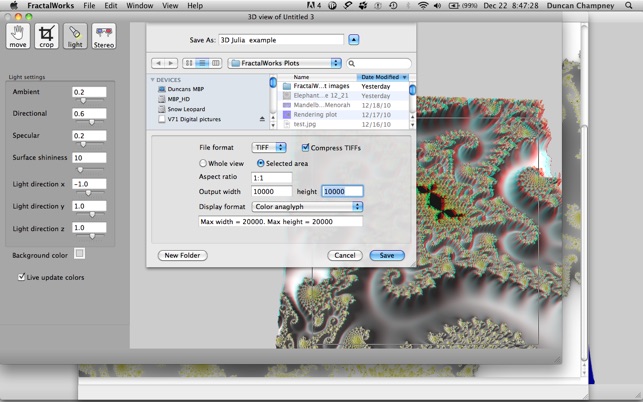
Task: Activate the light tool
Action: pyautogui.click(x=75, y=36)
